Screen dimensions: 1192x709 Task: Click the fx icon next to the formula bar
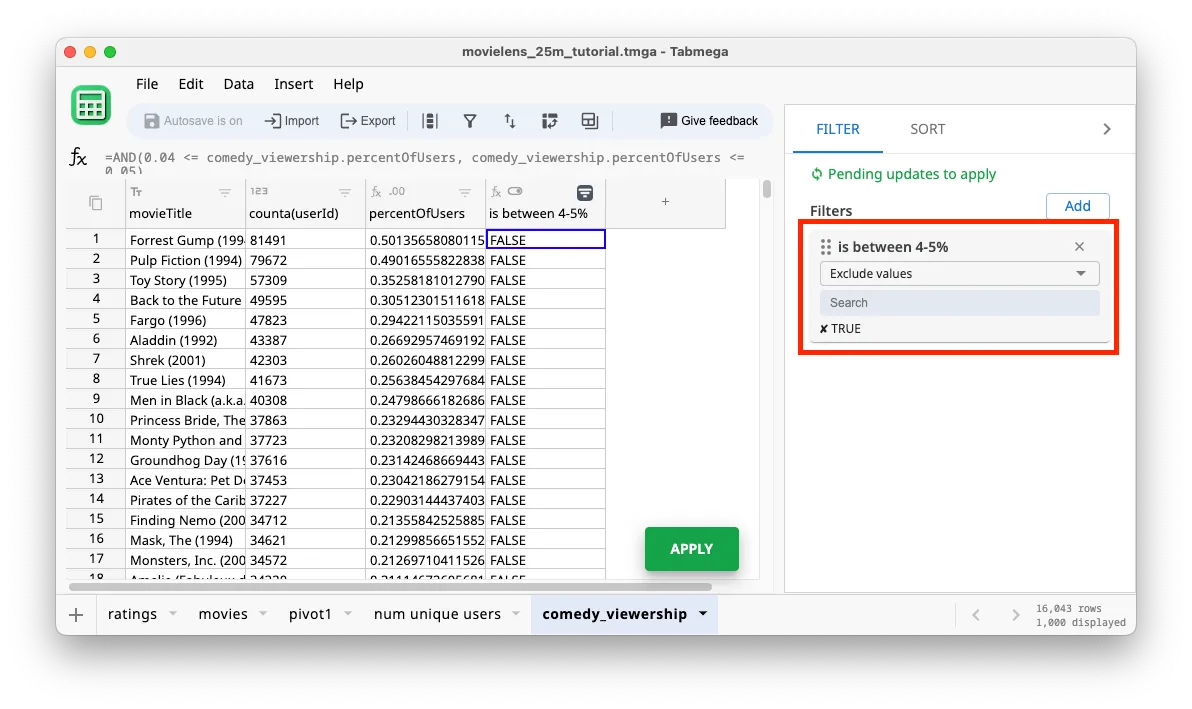[x=78, y=160]
